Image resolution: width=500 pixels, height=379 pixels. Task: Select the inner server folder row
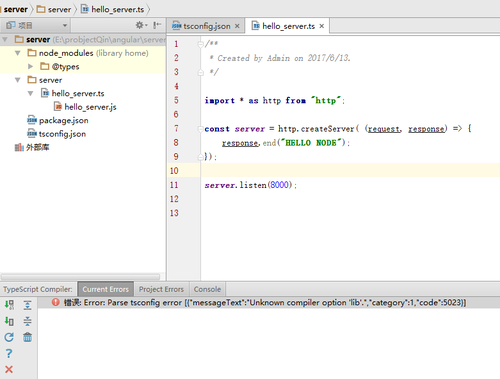pyautogui.click(x=83, y=80)
